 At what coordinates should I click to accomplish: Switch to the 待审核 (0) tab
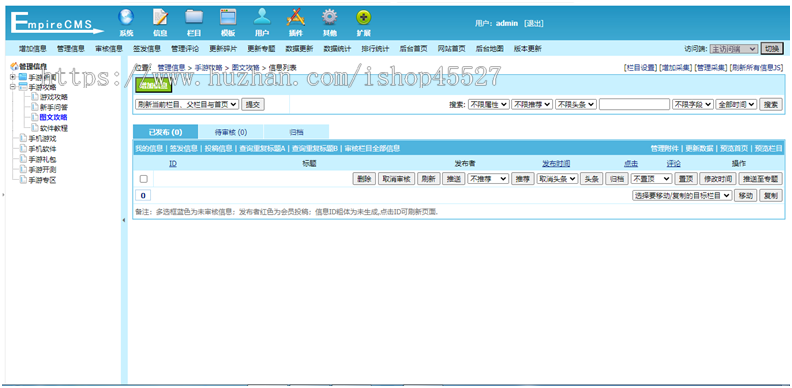(231, 132)
